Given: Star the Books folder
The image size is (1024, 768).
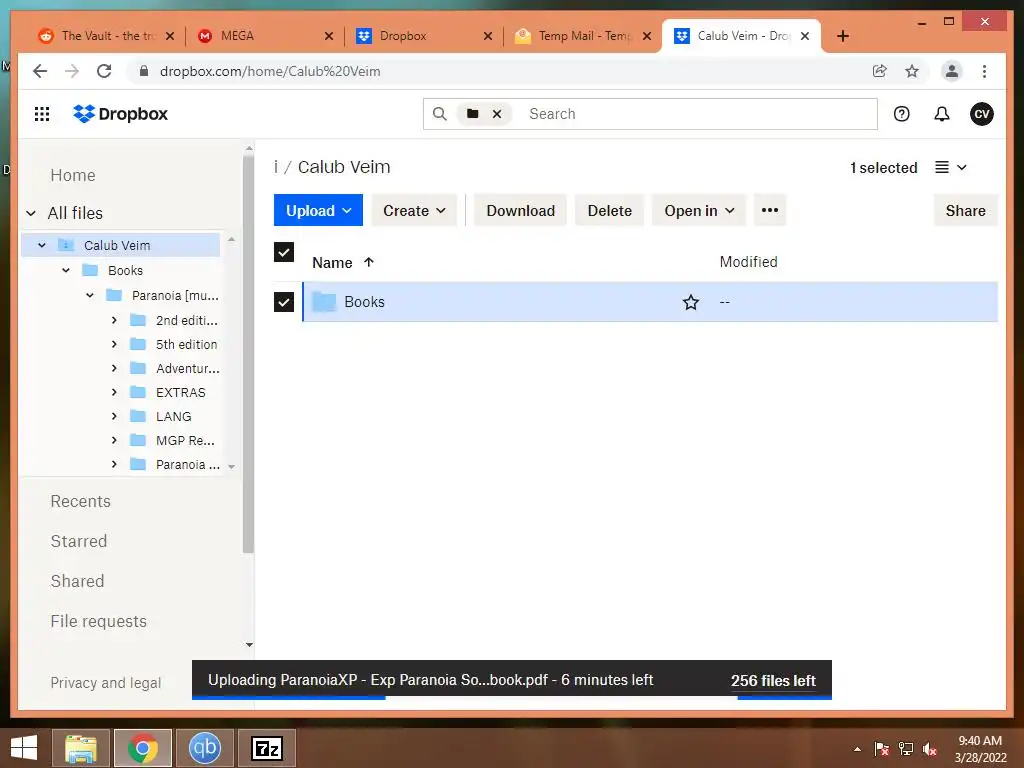Looking at the screenshot, I should 690,302.
